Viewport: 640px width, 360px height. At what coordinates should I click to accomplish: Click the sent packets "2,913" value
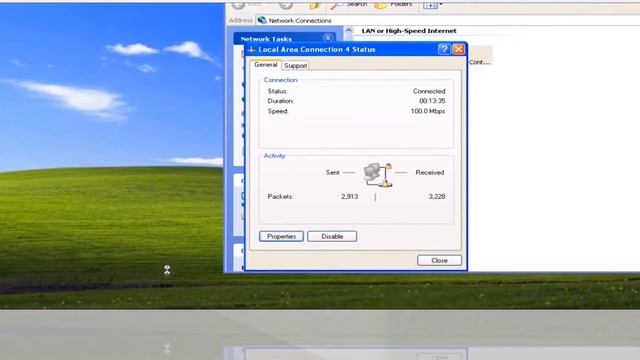coord(349,196)
